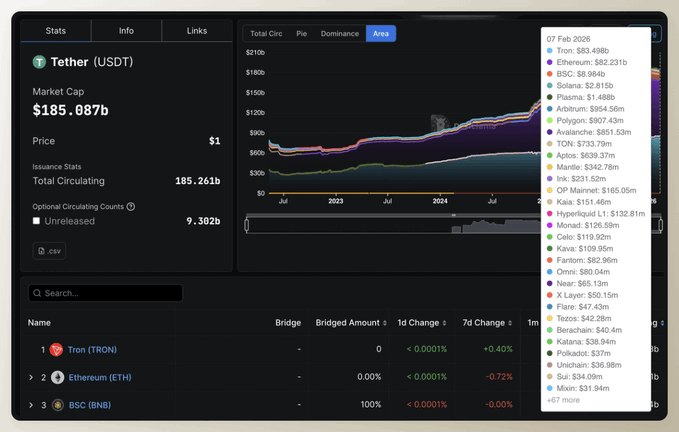Switch to the Info tab
The image size is (679, 432).
126,31
